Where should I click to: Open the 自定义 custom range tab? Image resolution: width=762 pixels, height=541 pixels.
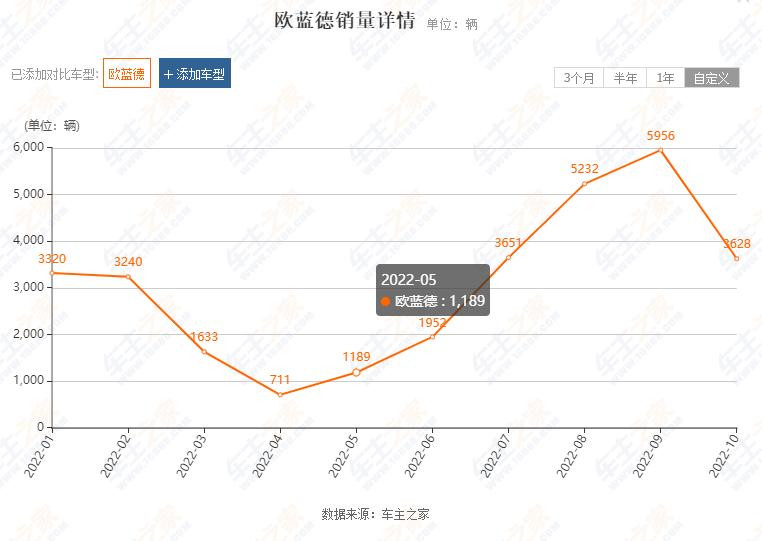point(712,78)
